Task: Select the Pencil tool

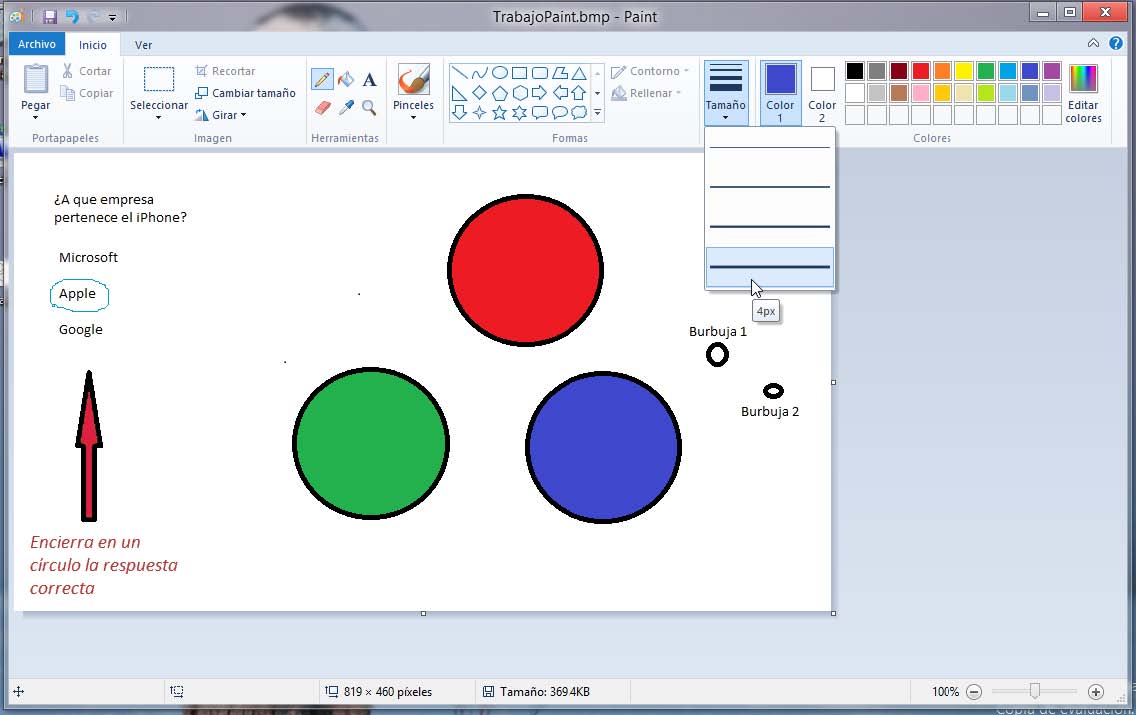Action: (x=322, y=80)
